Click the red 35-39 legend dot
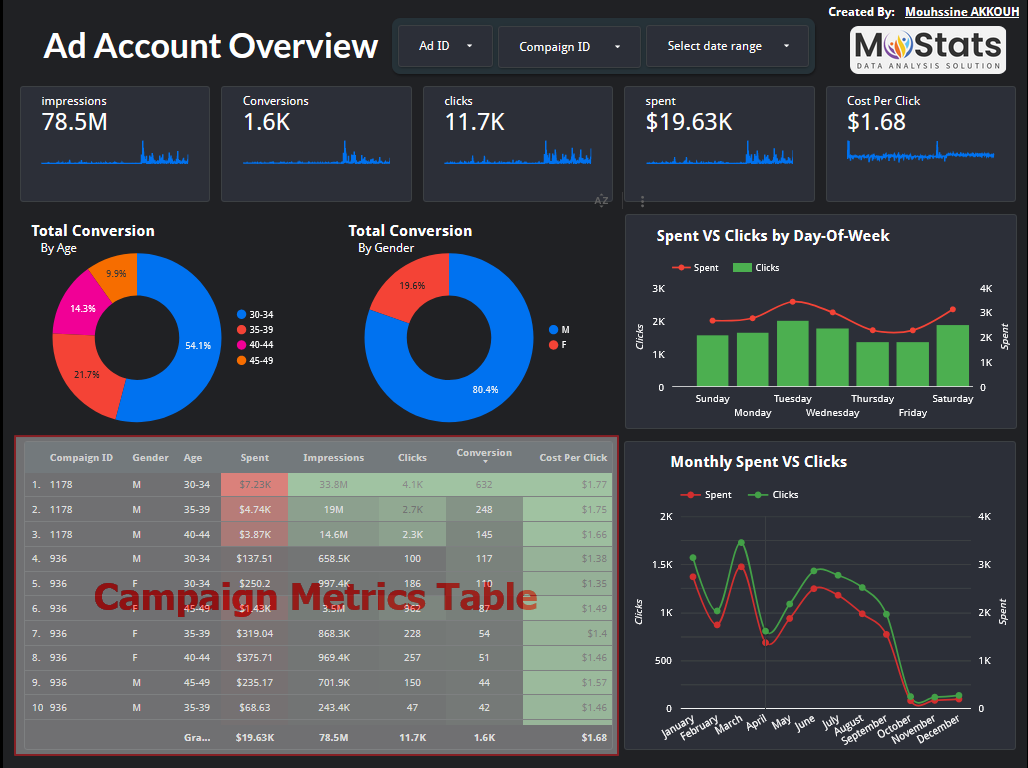The height and width of the screenshot is (768, 1028). [x=241, y=329]
